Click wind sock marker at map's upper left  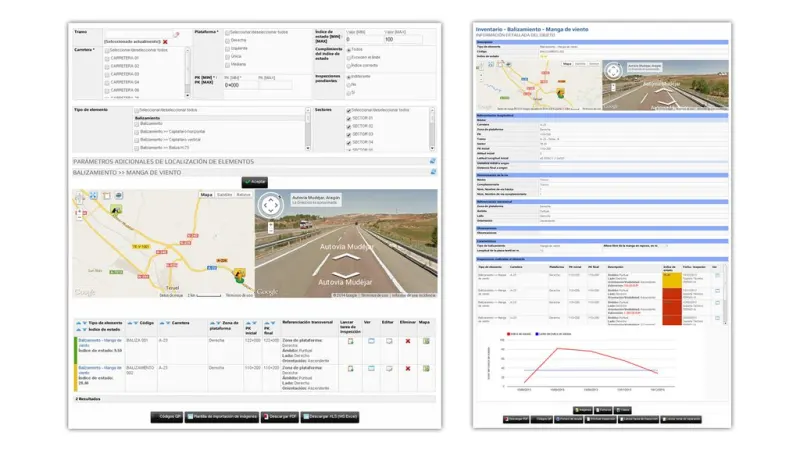point(116,210)
